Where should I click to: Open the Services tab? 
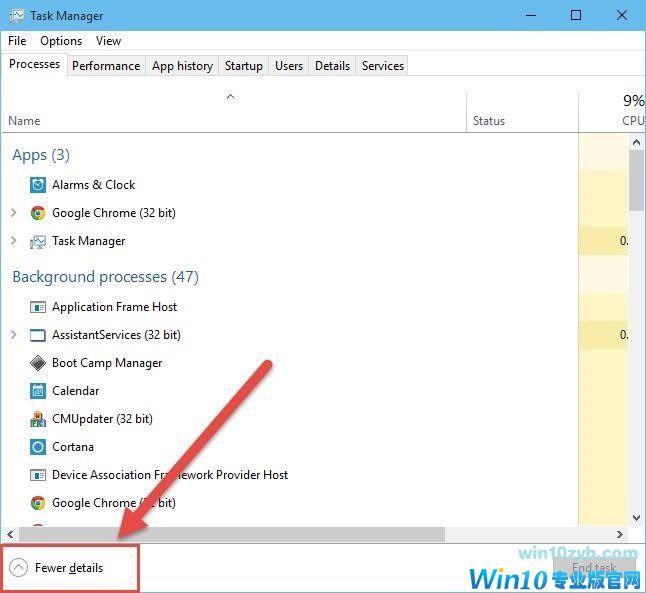pos(383,66)
